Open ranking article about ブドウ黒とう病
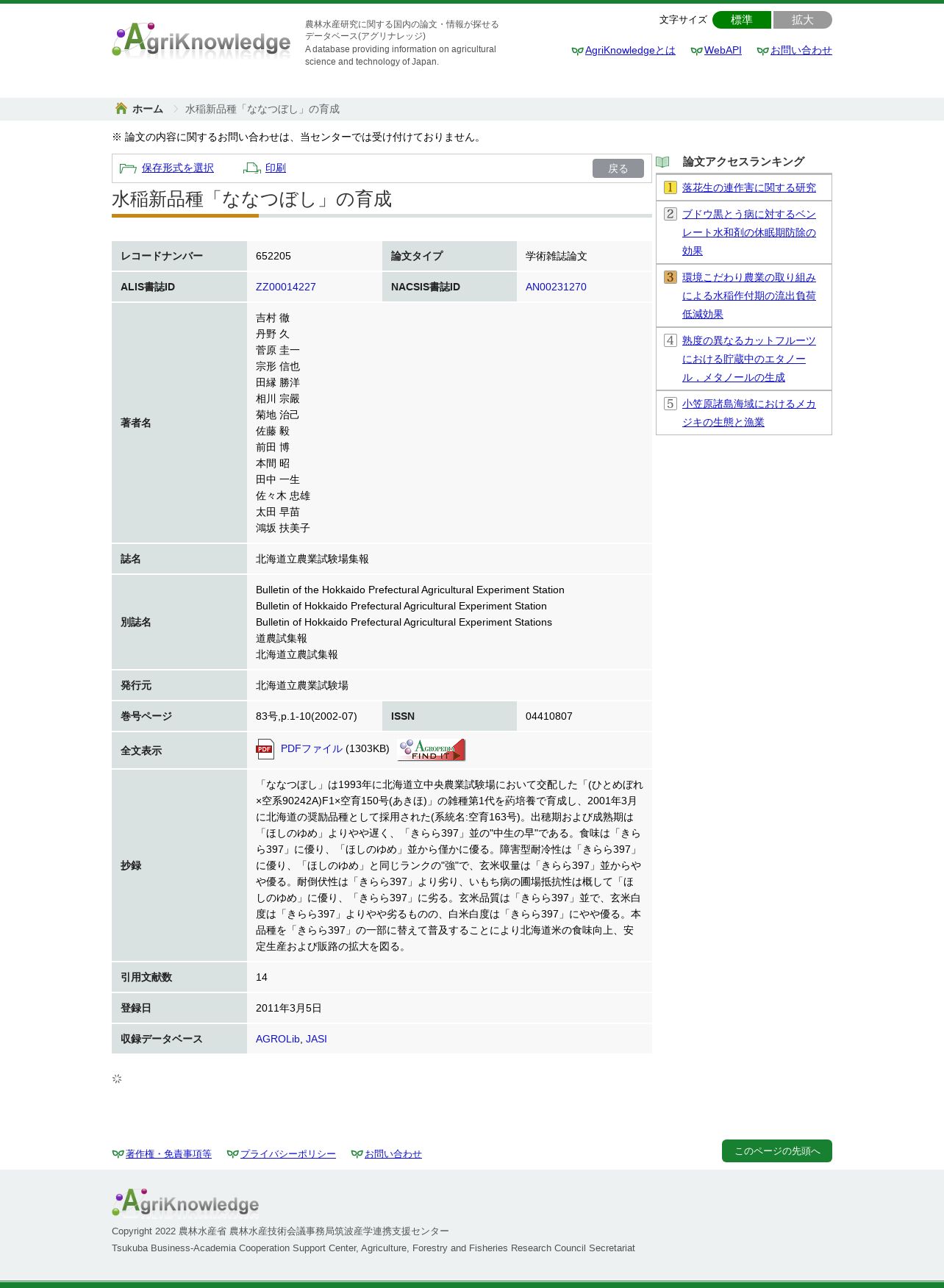The height and width of the screenshot is (1288, 944). pyautogui.click(x=749, y=232)
